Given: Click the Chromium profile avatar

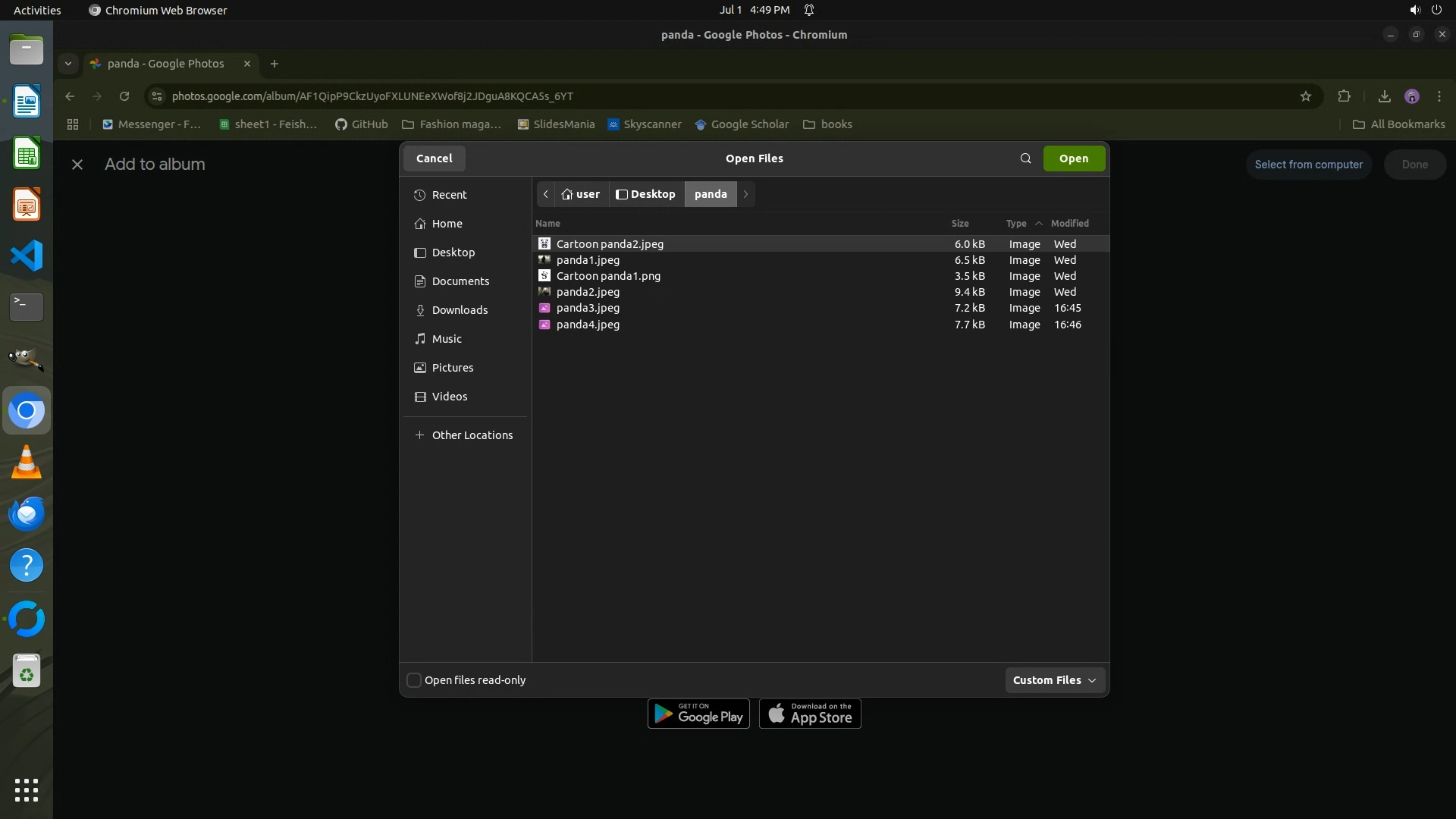Looking at the screenshot, I should pos(1411,96).
